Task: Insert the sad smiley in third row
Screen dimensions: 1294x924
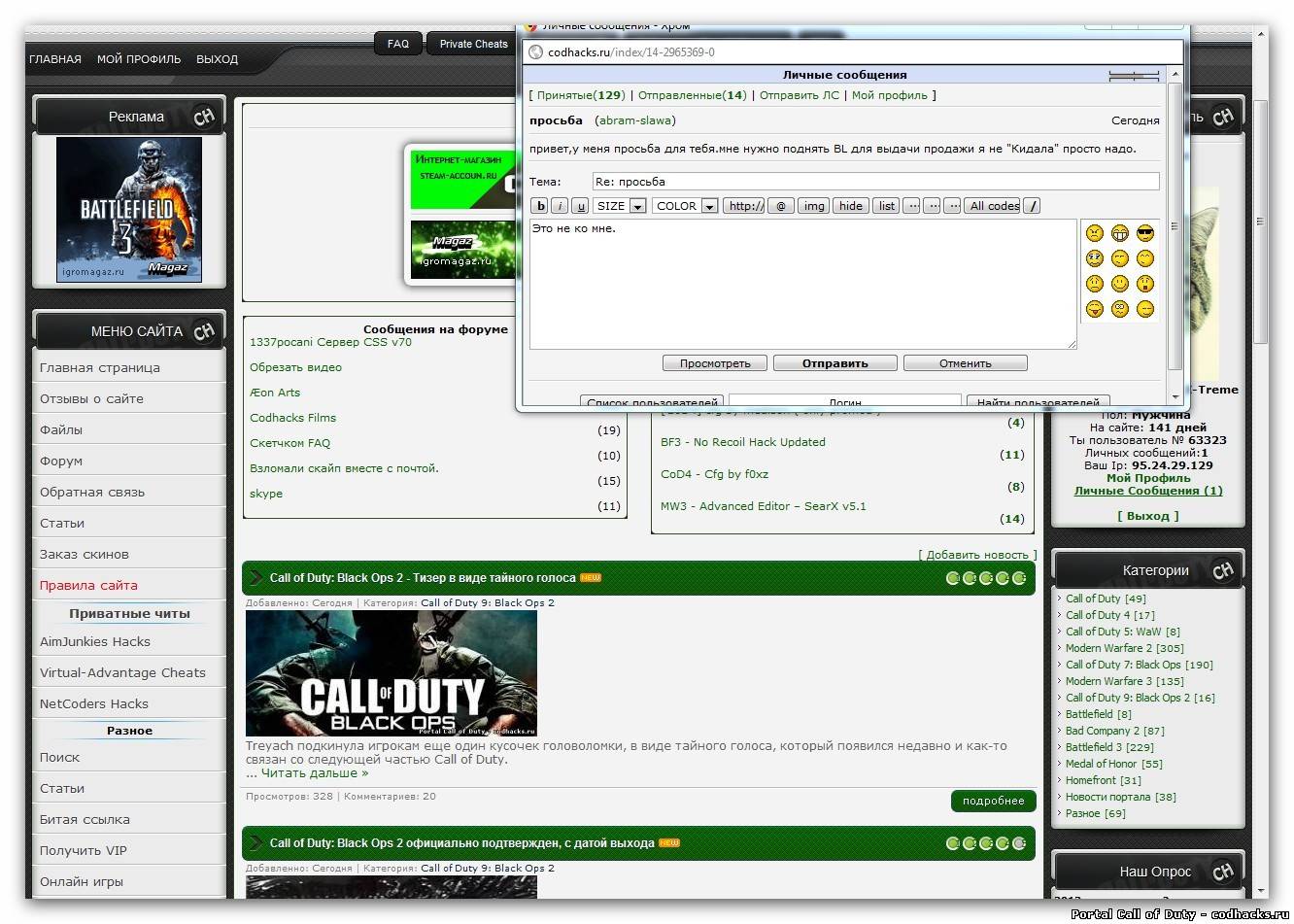Action: pyautogui.click(x=1095, y=284)
